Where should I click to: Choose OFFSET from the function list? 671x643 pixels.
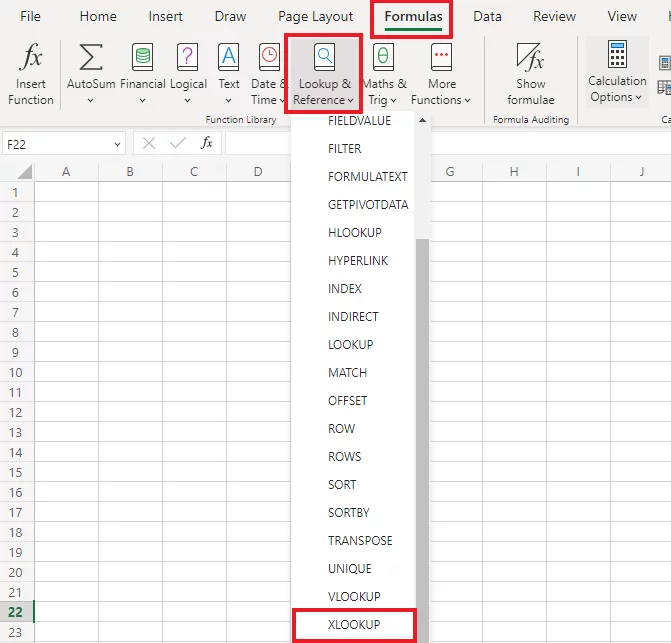(354, 401)
